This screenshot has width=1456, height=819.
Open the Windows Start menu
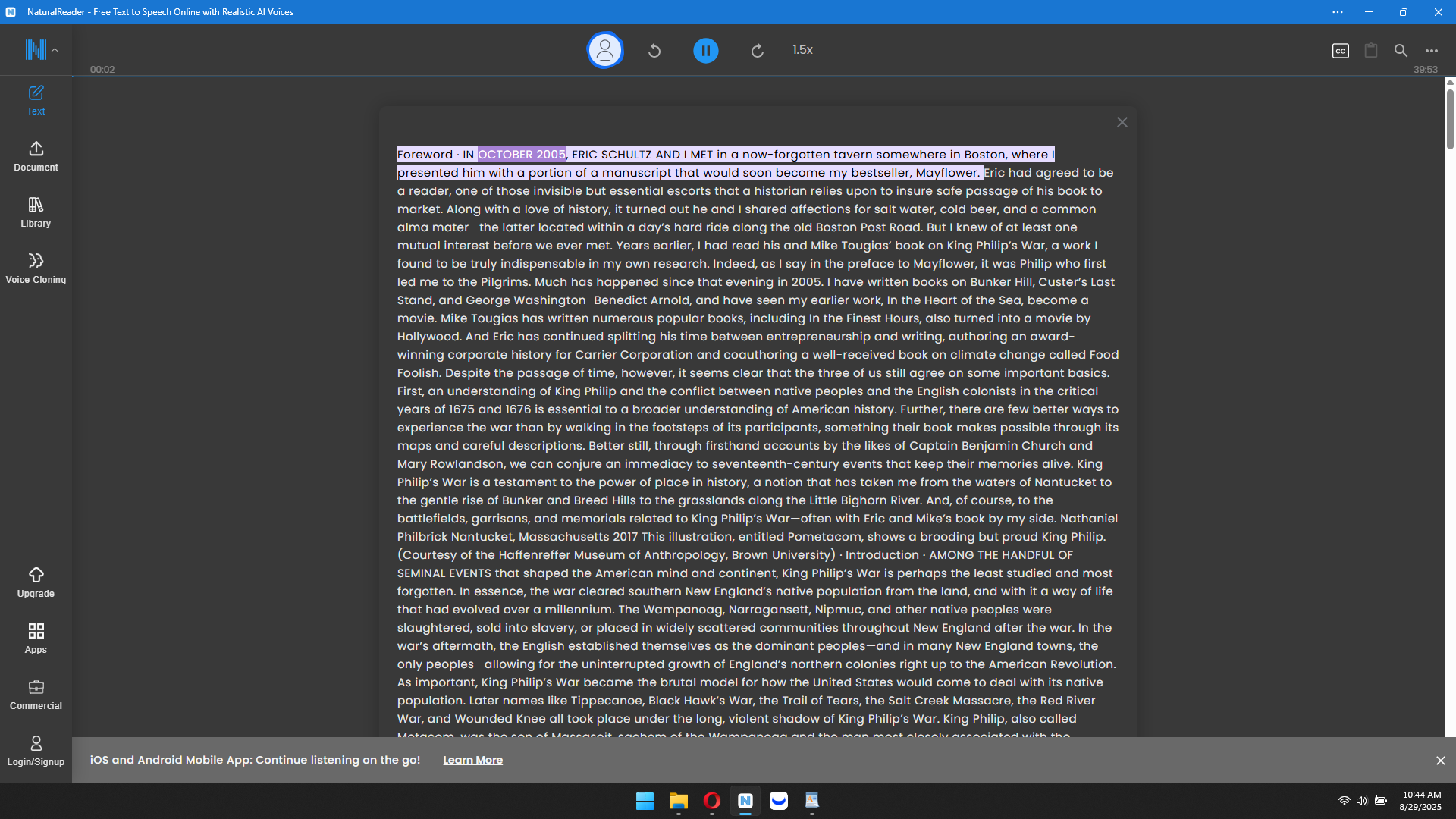645,801
